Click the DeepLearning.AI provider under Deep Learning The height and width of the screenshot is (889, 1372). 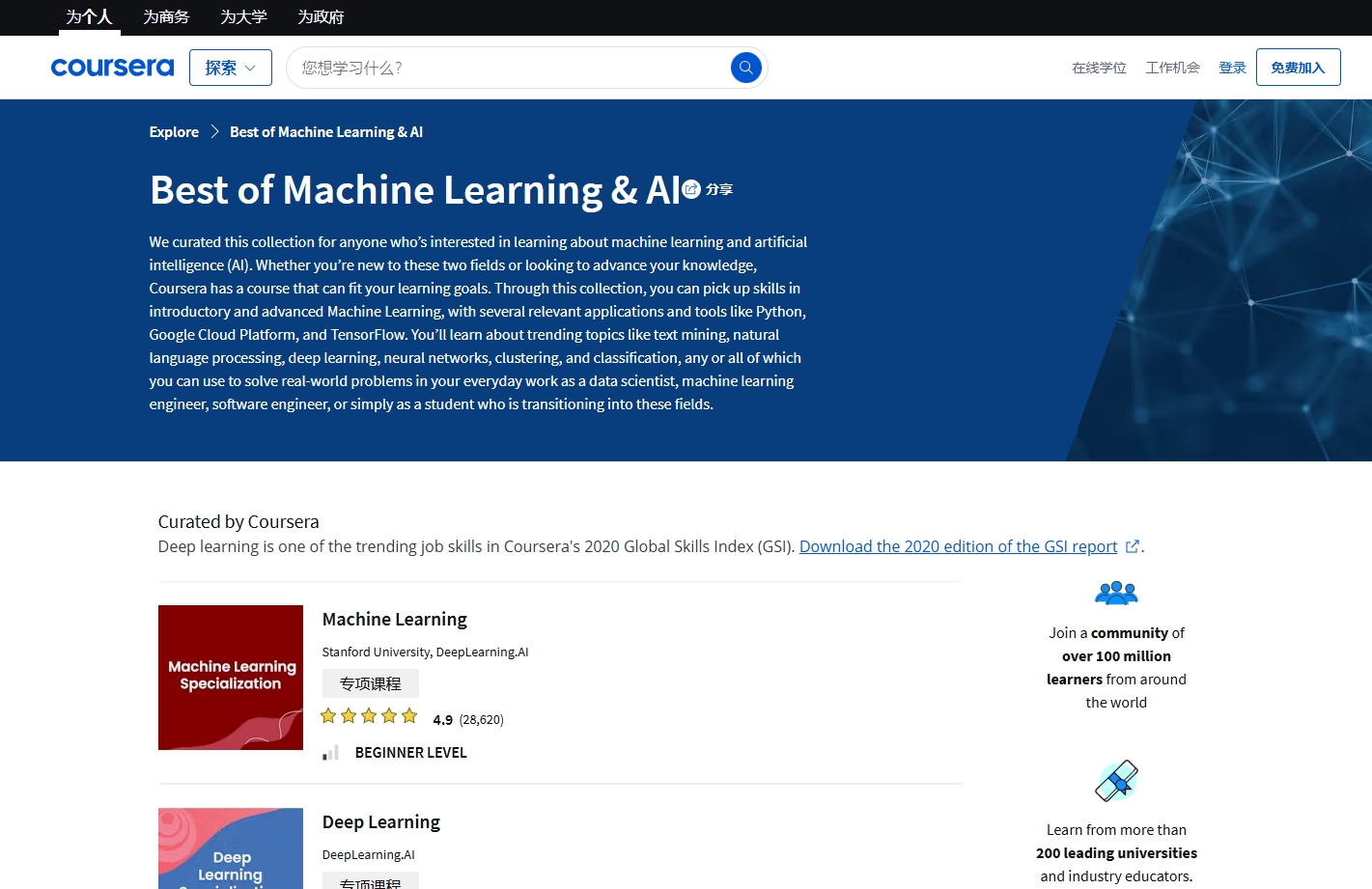(369, 855)
